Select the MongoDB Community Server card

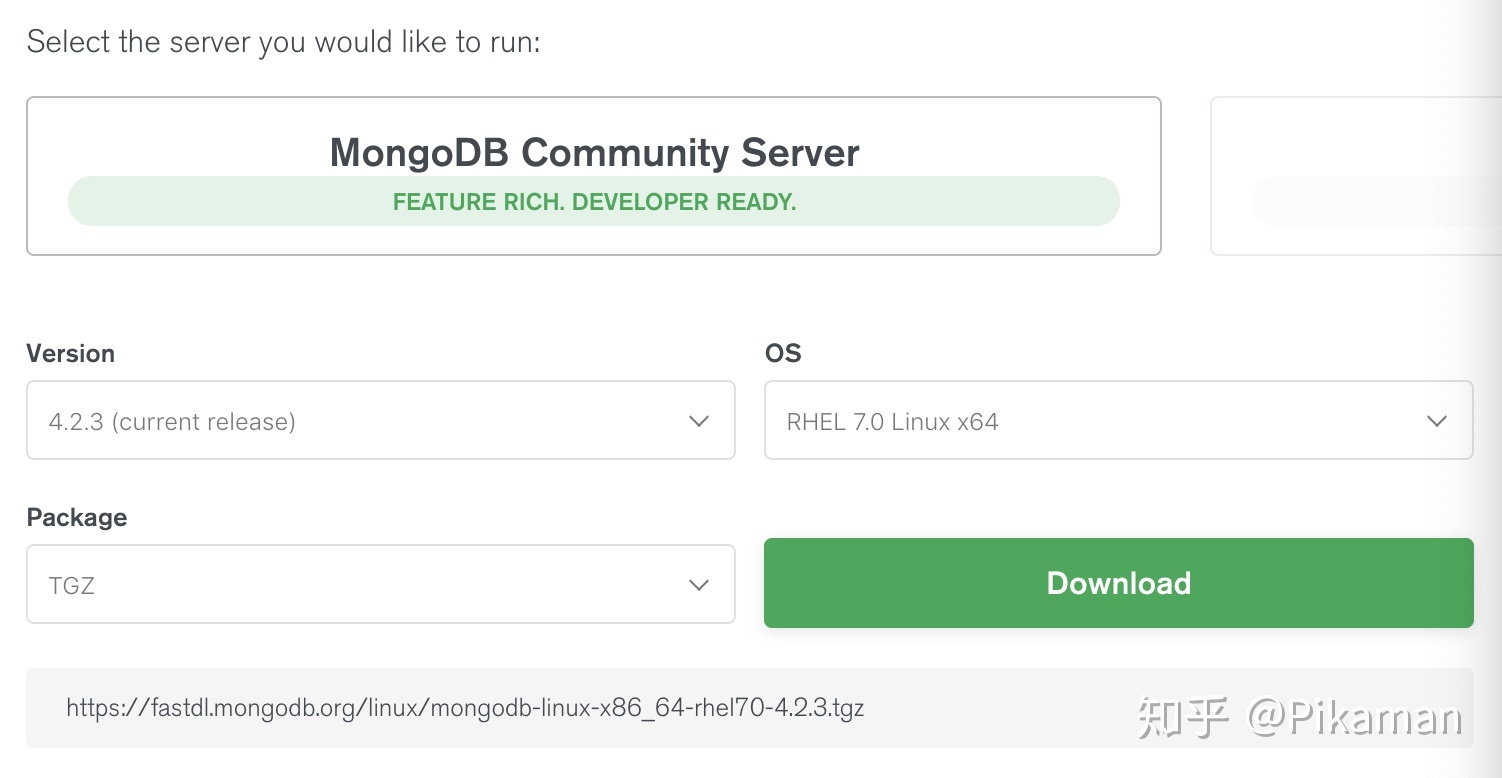tap(594, 175)
